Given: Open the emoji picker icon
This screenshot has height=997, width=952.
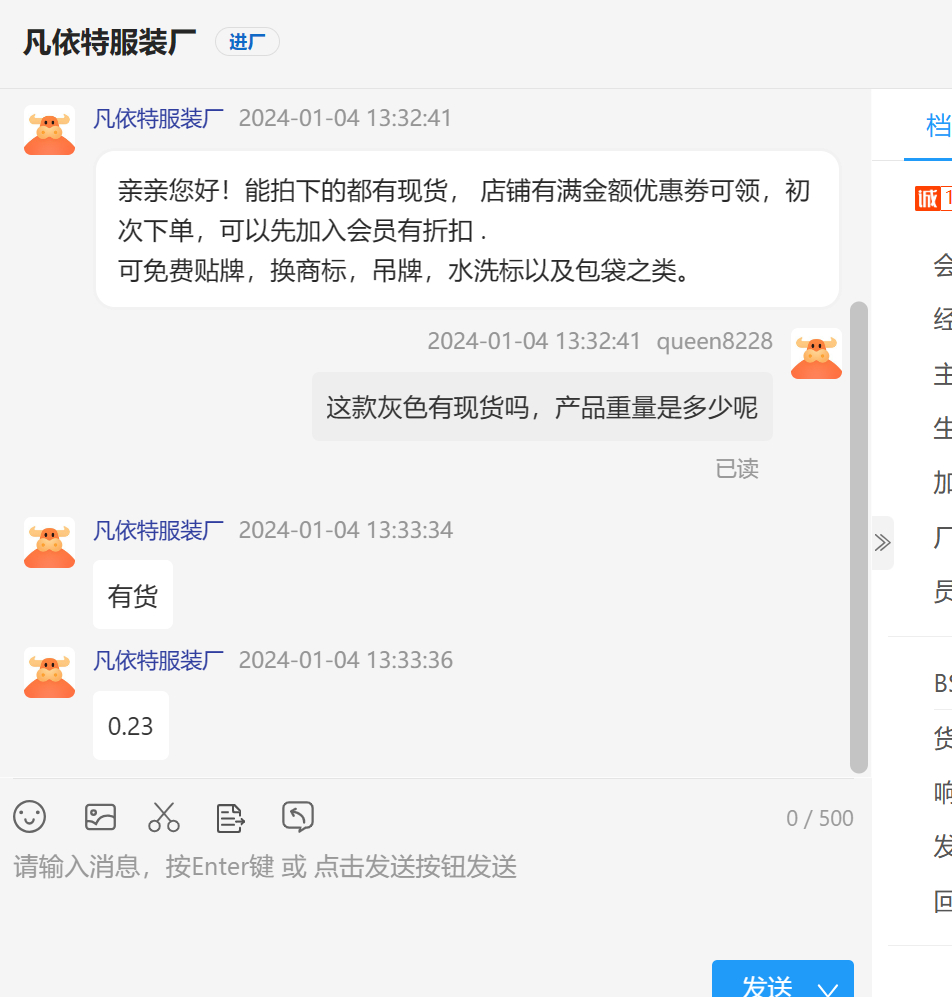Looking at the screenshot, I should click(x=30, y=816).
